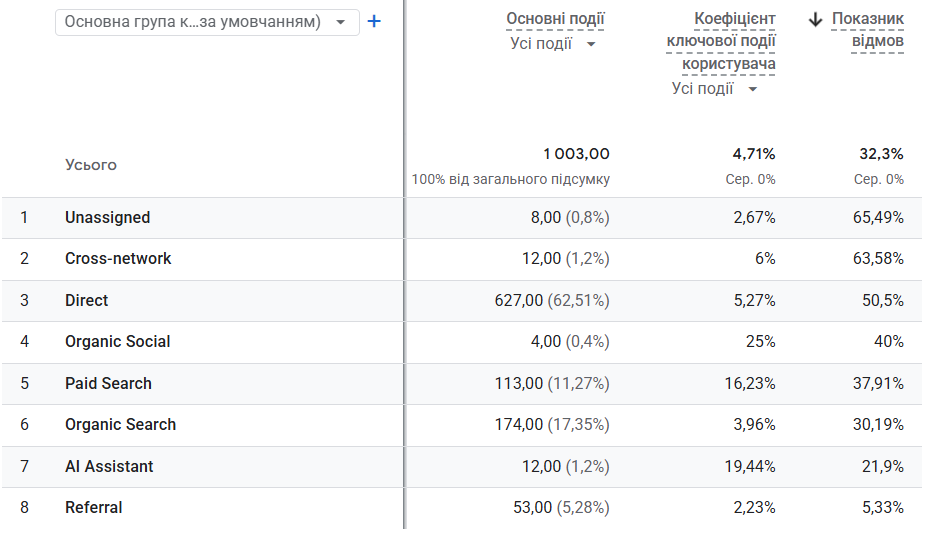Screen dimensions: 943x534
Task: Click the Paid Search value 113,00 (11,27%)
Action: (x=552, y=384)
